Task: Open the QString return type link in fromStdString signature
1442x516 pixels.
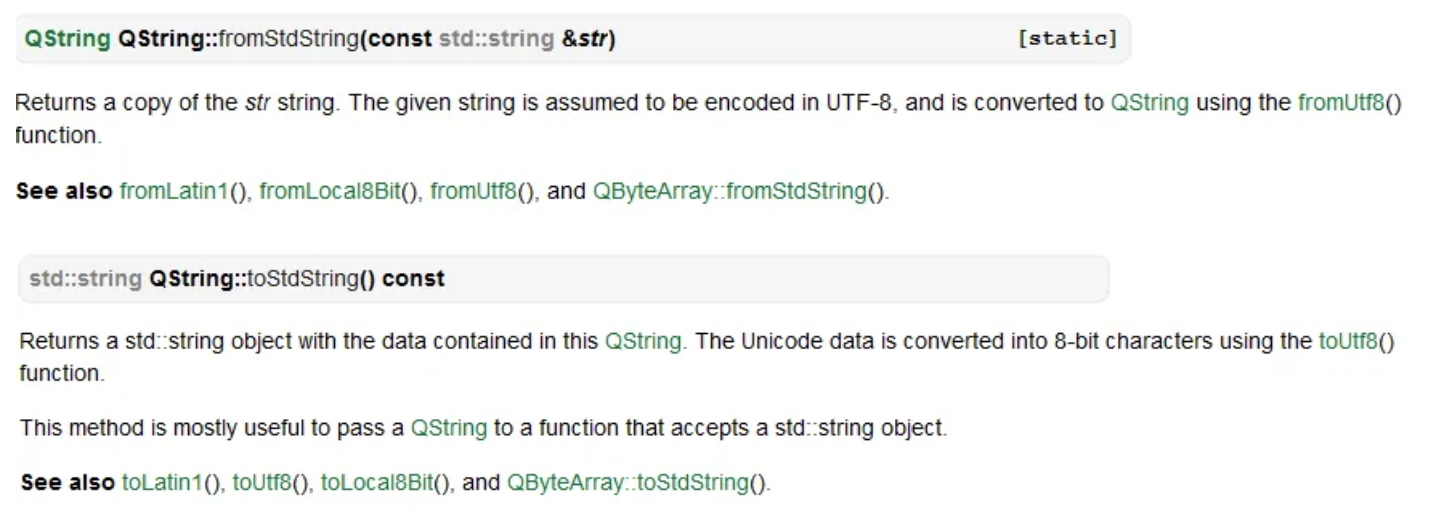Action: [67, 39]
